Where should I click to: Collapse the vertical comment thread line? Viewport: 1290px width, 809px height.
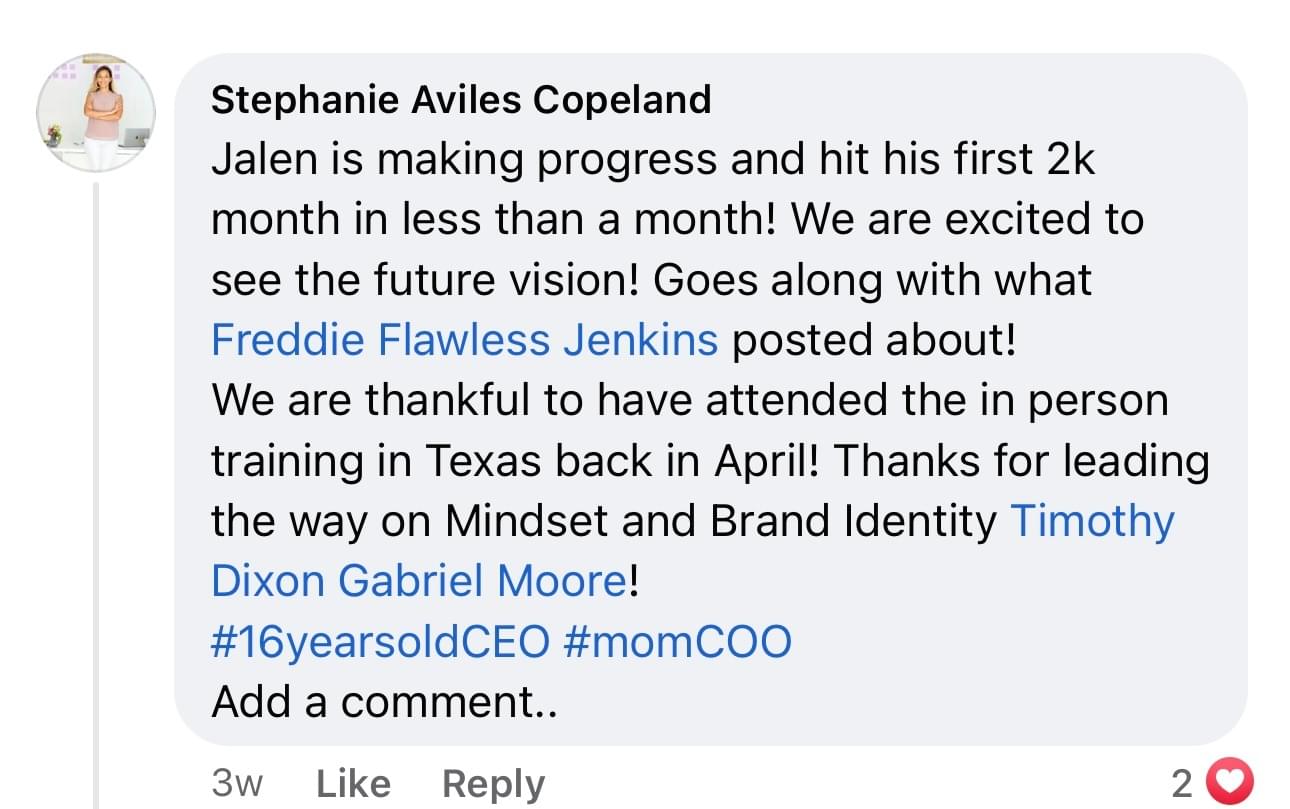tap(97, 500)
